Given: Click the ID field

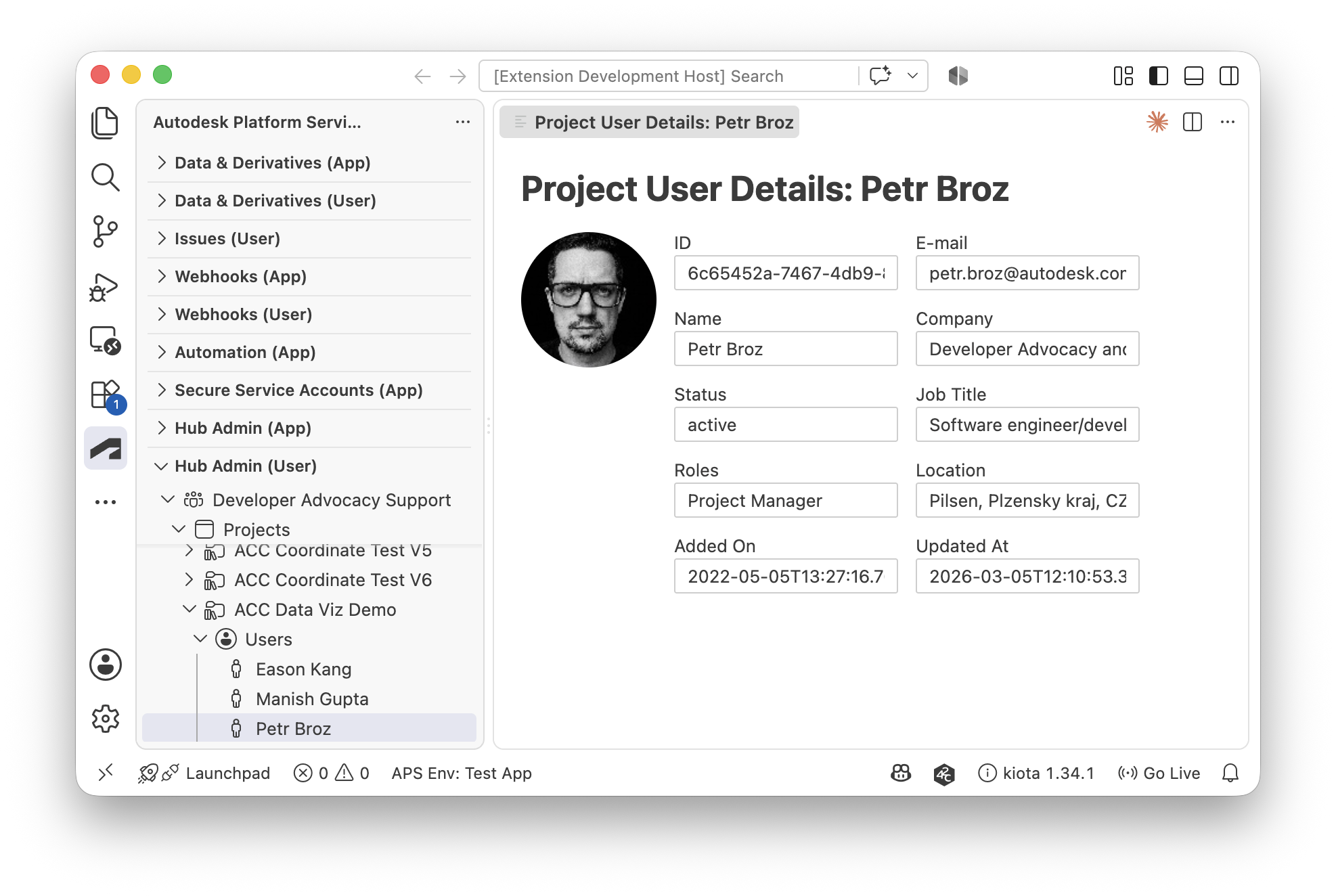Looking at the screenshot, I should pyautogui.click(x=786, y=273).
